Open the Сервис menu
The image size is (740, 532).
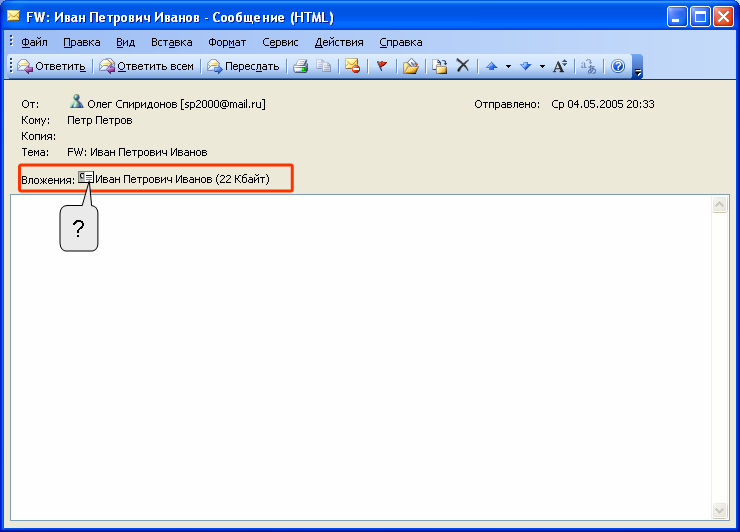tap(280, 42)
